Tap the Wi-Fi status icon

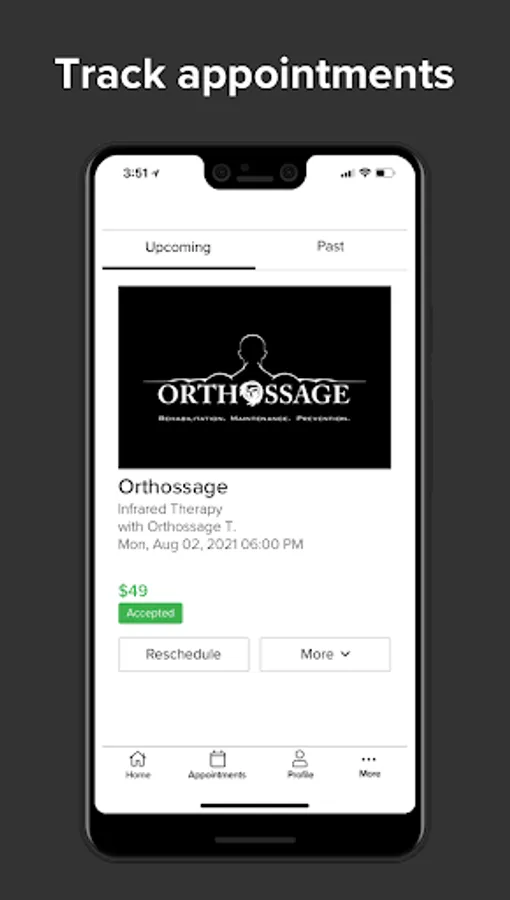(365, 173)
